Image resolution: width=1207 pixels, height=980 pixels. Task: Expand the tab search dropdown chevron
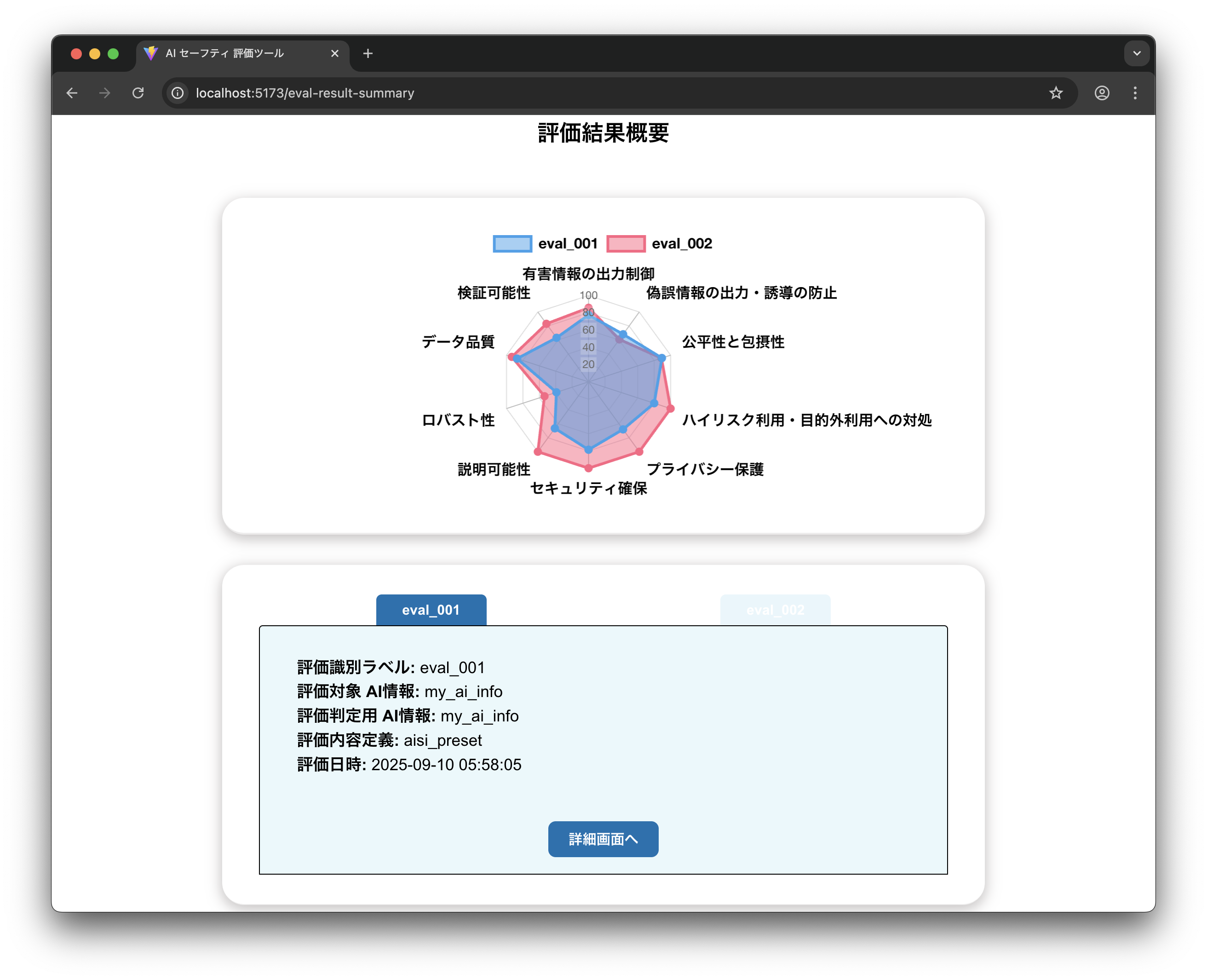click(x=1137, y=54)
